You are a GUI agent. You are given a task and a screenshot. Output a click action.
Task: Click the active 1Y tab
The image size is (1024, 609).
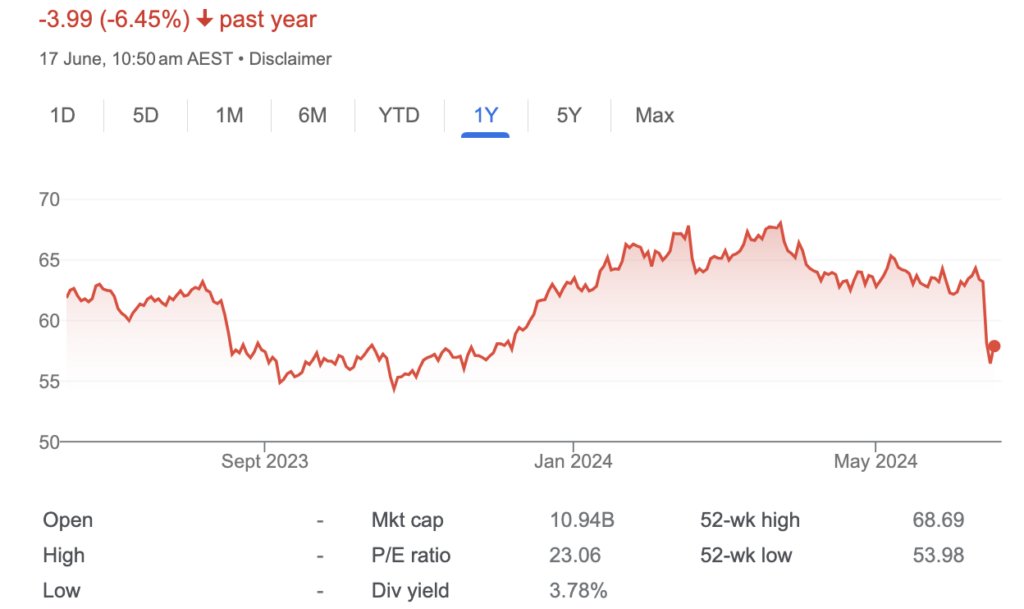pyautogui.click(x=485, y=116)
